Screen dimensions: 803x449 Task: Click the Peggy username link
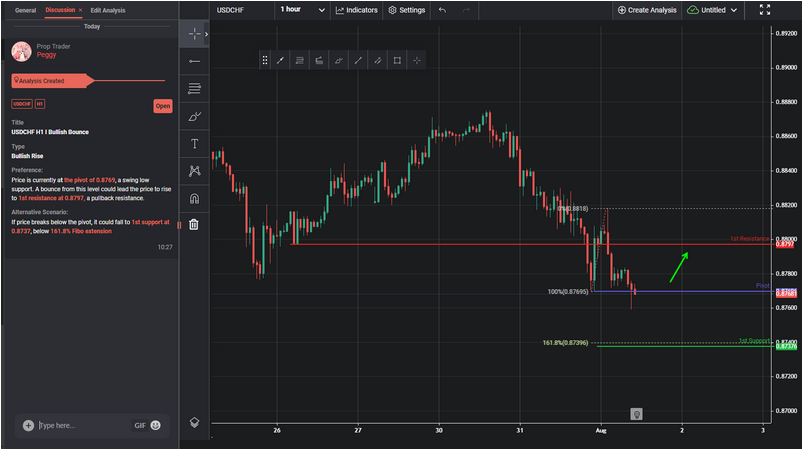click(46, 55)
